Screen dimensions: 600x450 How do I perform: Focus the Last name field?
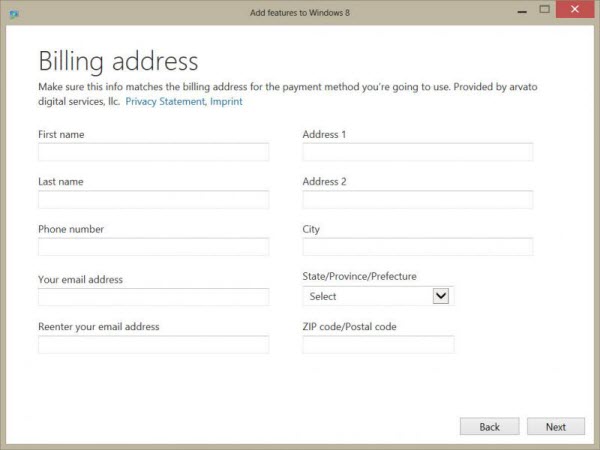[x=153, y=199]
